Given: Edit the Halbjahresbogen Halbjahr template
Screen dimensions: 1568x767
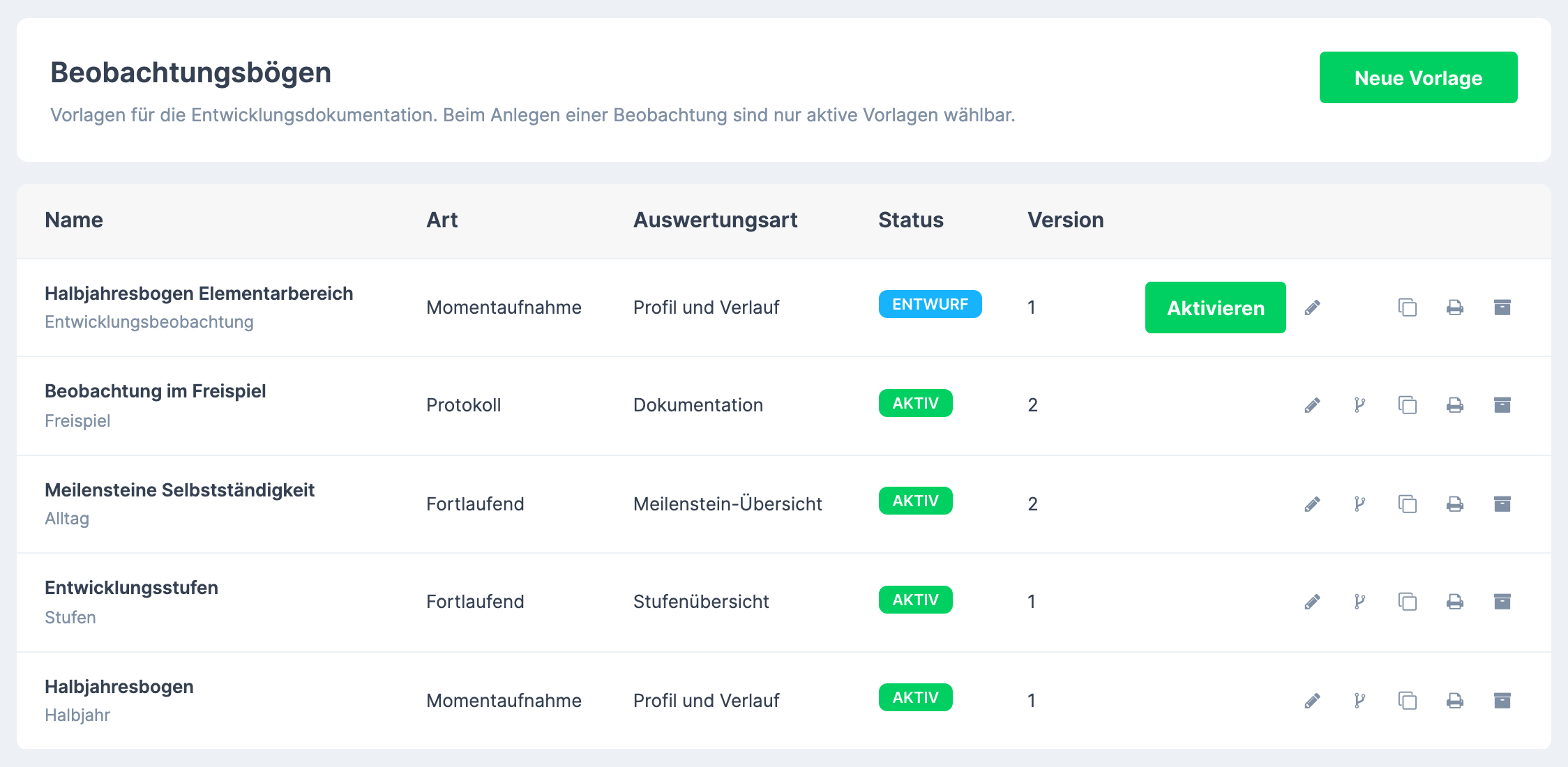Looking at the screenshot, I should pos(1313,701).
